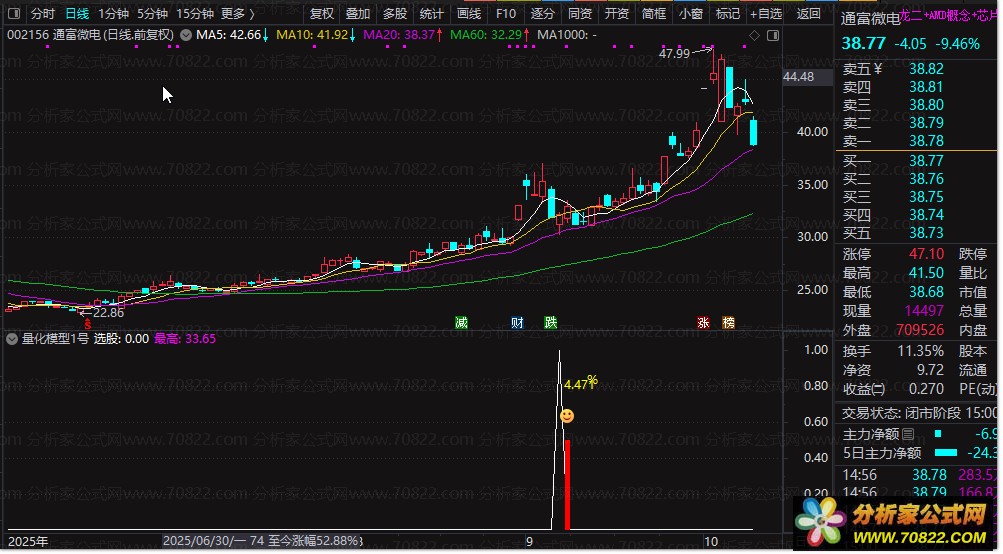Click the 收益(二) earnings value 0.270
The width and height of the screenshot is (1003, 554).
tap(926, 390)
